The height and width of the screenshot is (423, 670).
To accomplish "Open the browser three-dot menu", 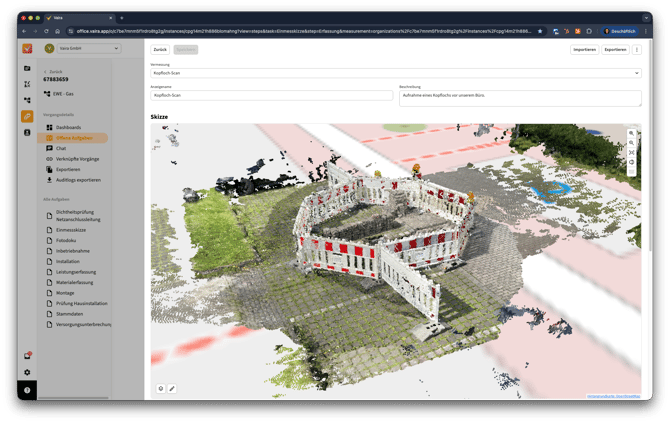I will click(646, 31).
